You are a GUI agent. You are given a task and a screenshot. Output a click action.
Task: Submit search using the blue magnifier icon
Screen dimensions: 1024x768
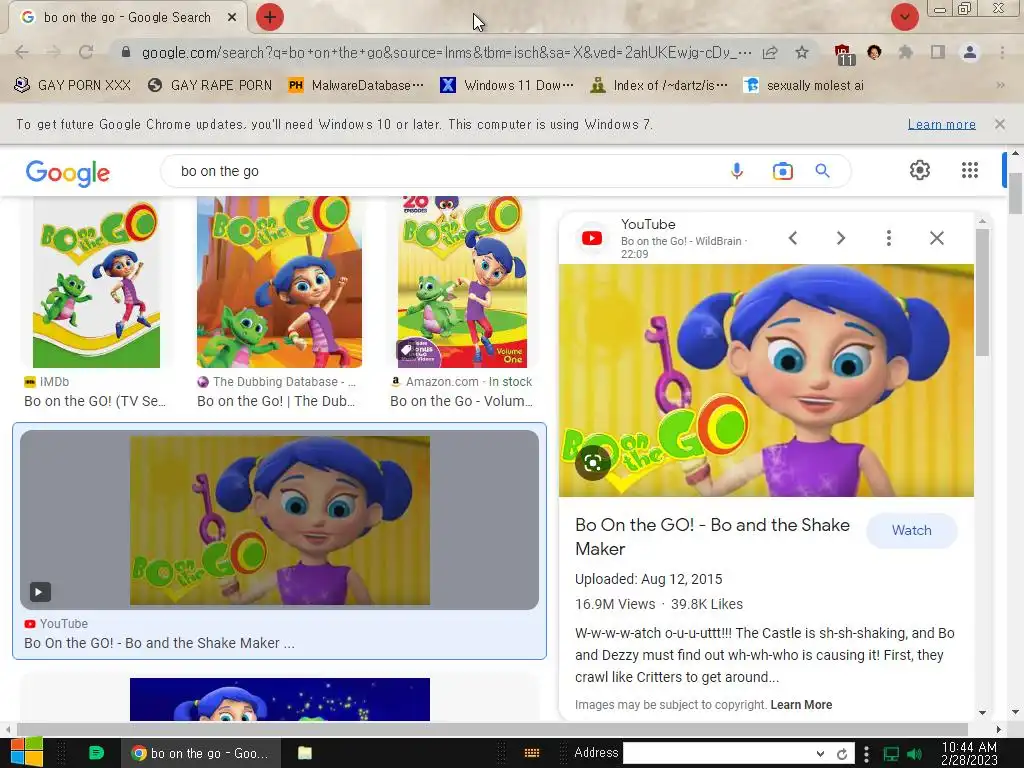(822, 171)
